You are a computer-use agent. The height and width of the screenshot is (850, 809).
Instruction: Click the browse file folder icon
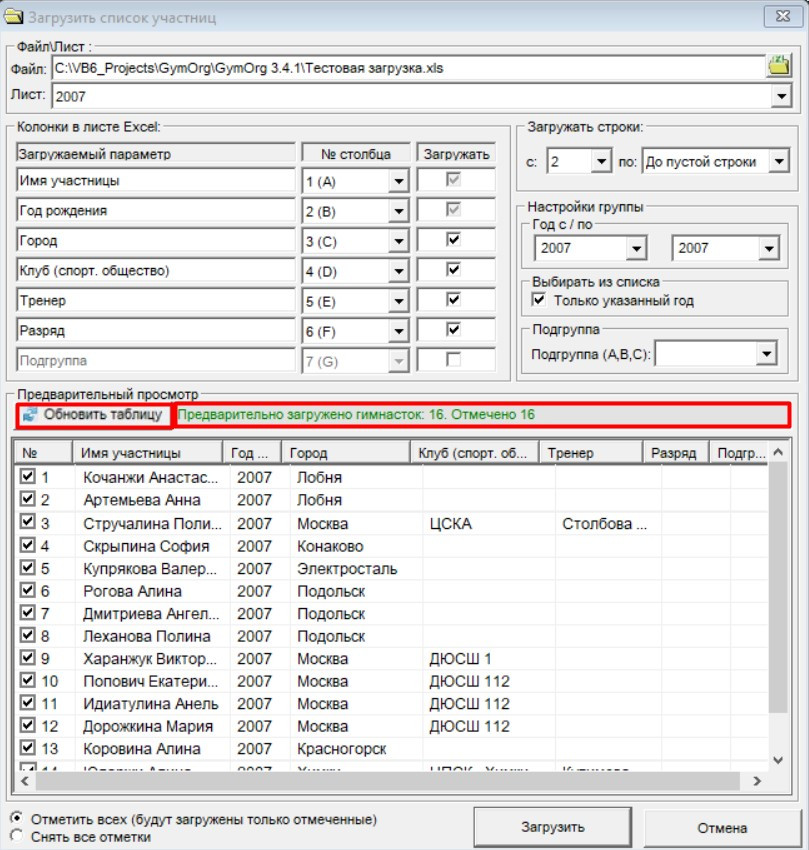pos(778,68)
